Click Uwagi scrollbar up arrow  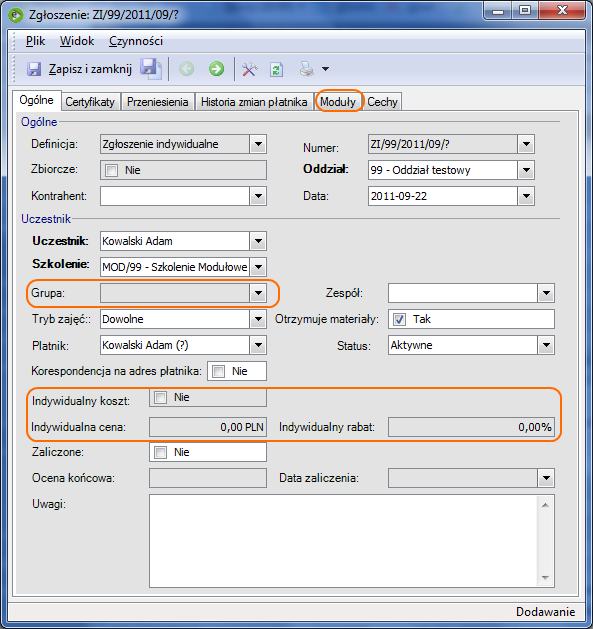pos(545,505)
